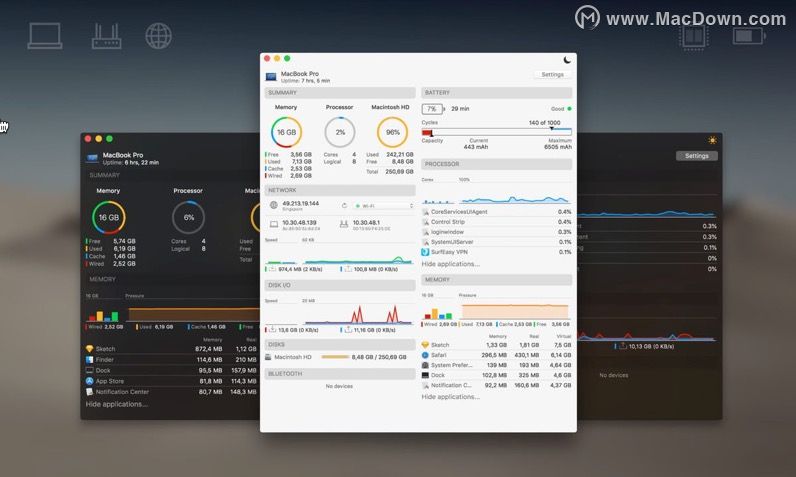Image resolution: width=796 pixels, height=477 pixels.
Task: Click the globe icon beside 49.213.19.144
Action: [x=274, y=205]
